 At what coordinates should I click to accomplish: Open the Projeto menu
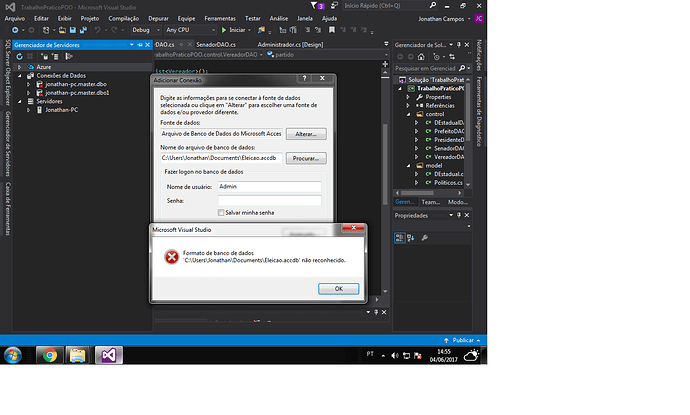(x=90, y=18)
